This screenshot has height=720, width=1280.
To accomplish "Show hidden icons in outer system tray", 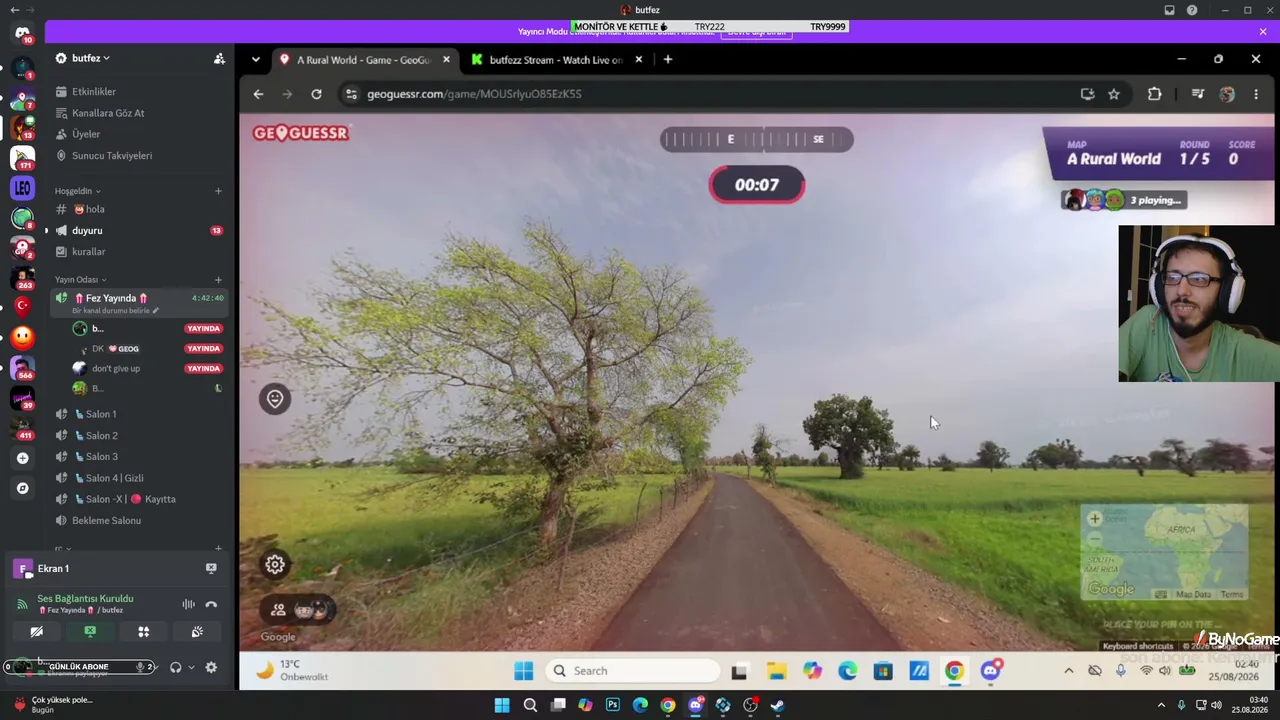I will pyautogui.click(x=1161, y=705).
